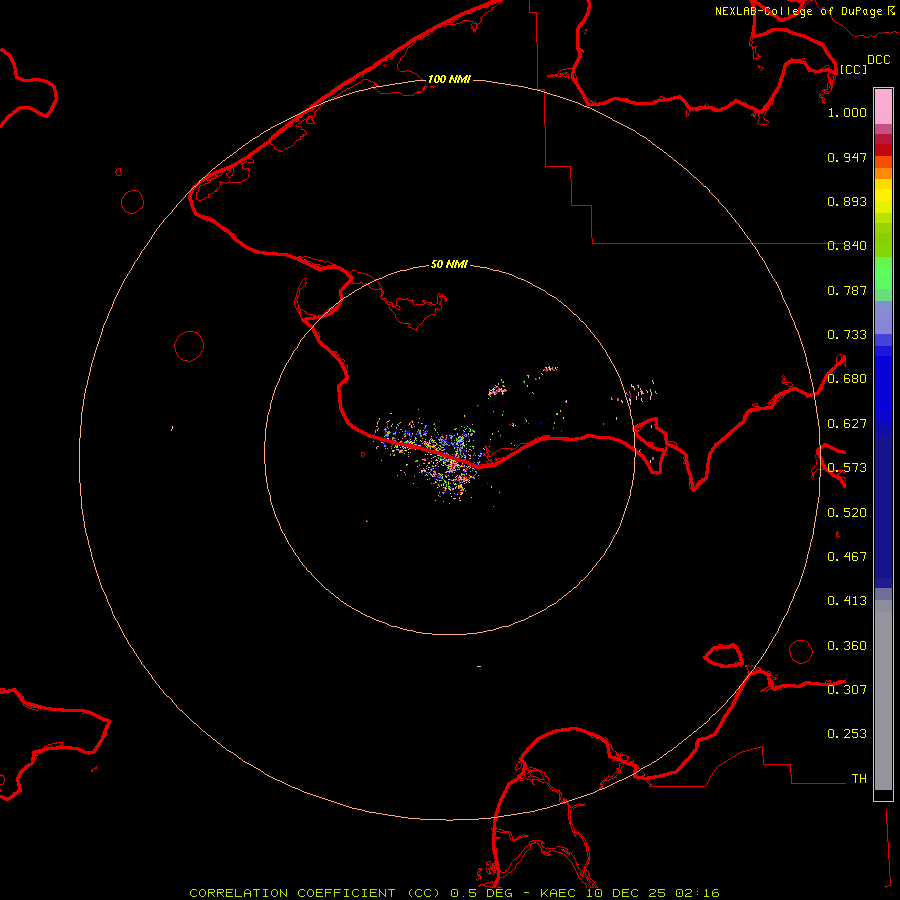
Task: Click the 0.840 scale value label
Action: tap(847, 246)
